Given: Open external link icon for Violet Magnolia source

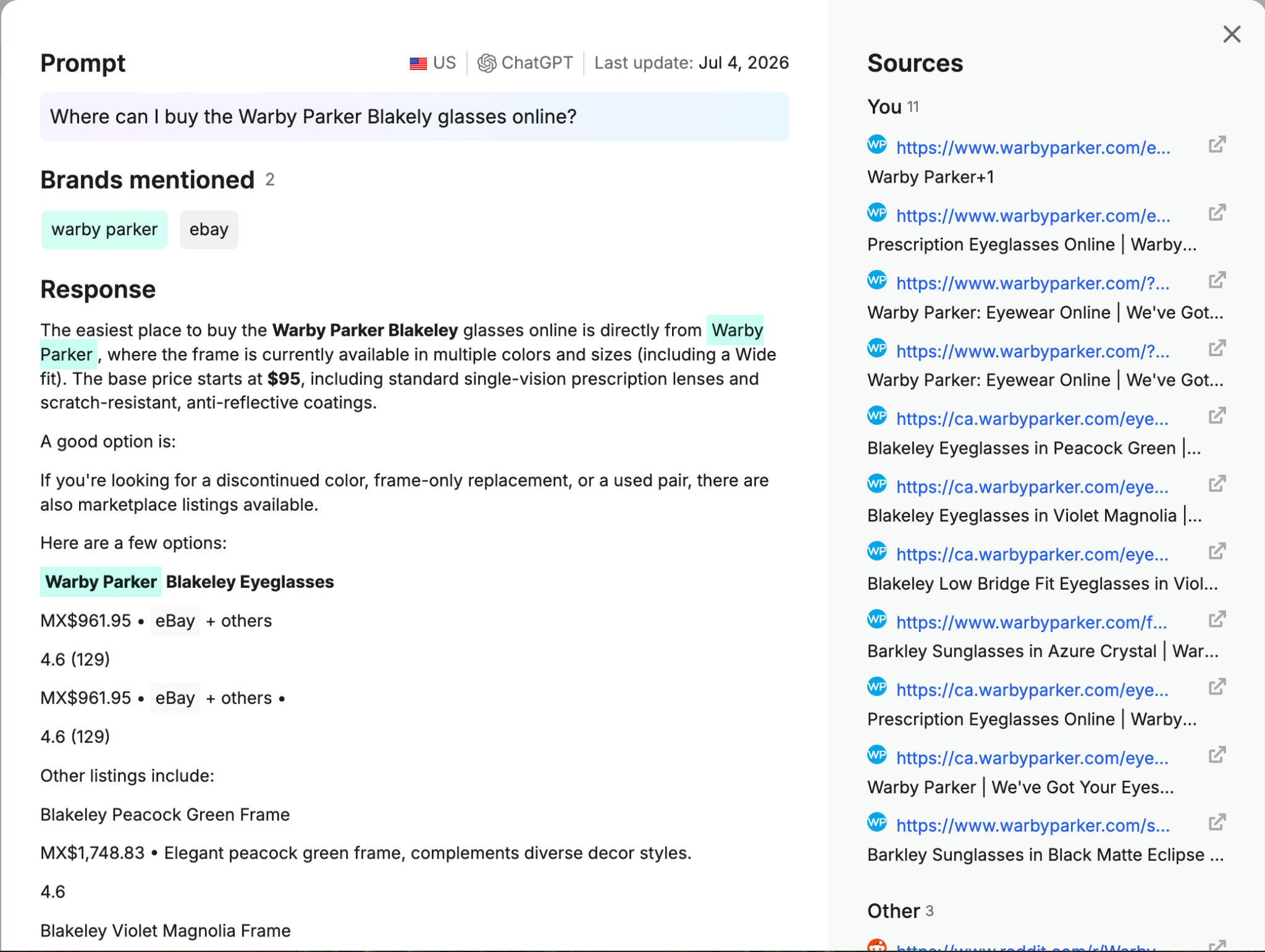Looking at the screenshot, I should (1217, 484).
